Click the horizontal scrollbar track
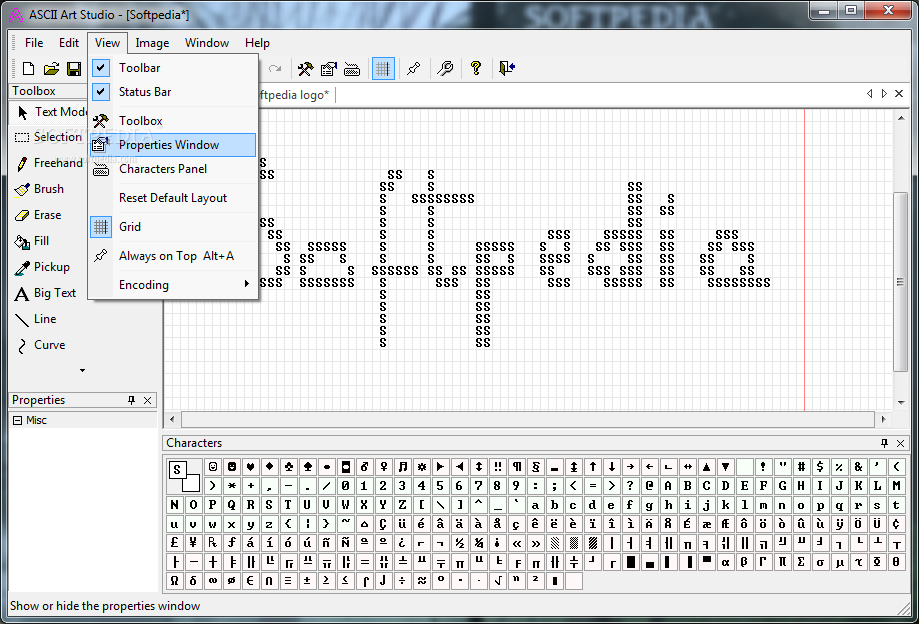 527,419
